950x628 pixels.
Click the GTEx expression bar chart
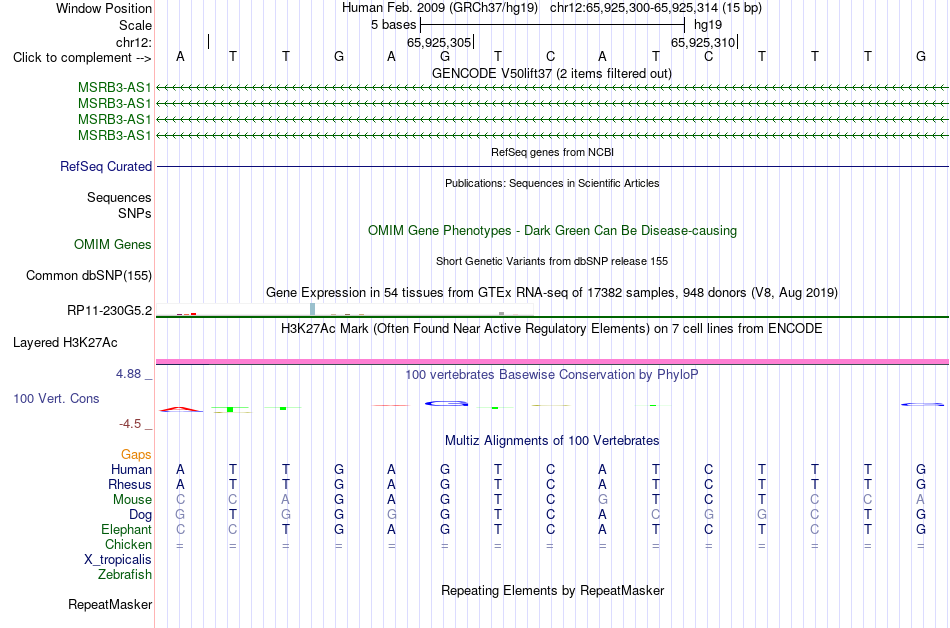point(344,309)
